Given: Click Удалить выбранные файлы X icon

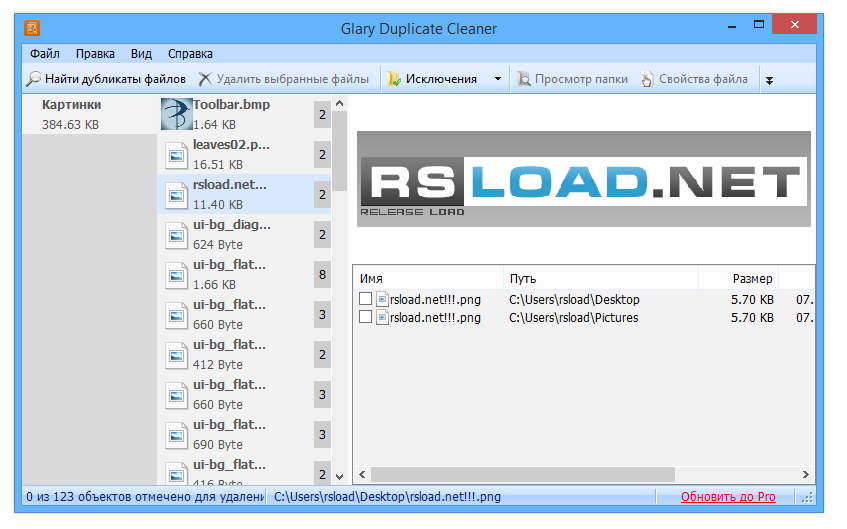Looking at the screenshot, I should coord(205,79).
